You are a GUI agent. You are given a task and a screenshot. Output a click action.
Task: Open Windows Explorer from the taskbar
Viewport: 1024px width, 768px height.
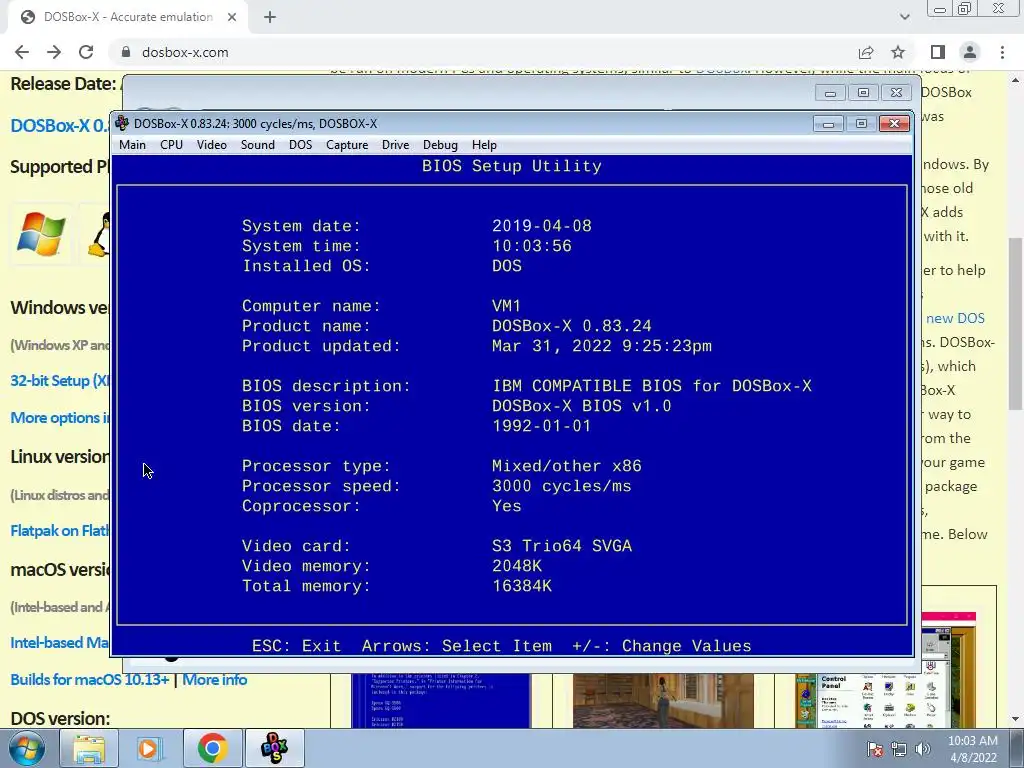click(89, 748)
